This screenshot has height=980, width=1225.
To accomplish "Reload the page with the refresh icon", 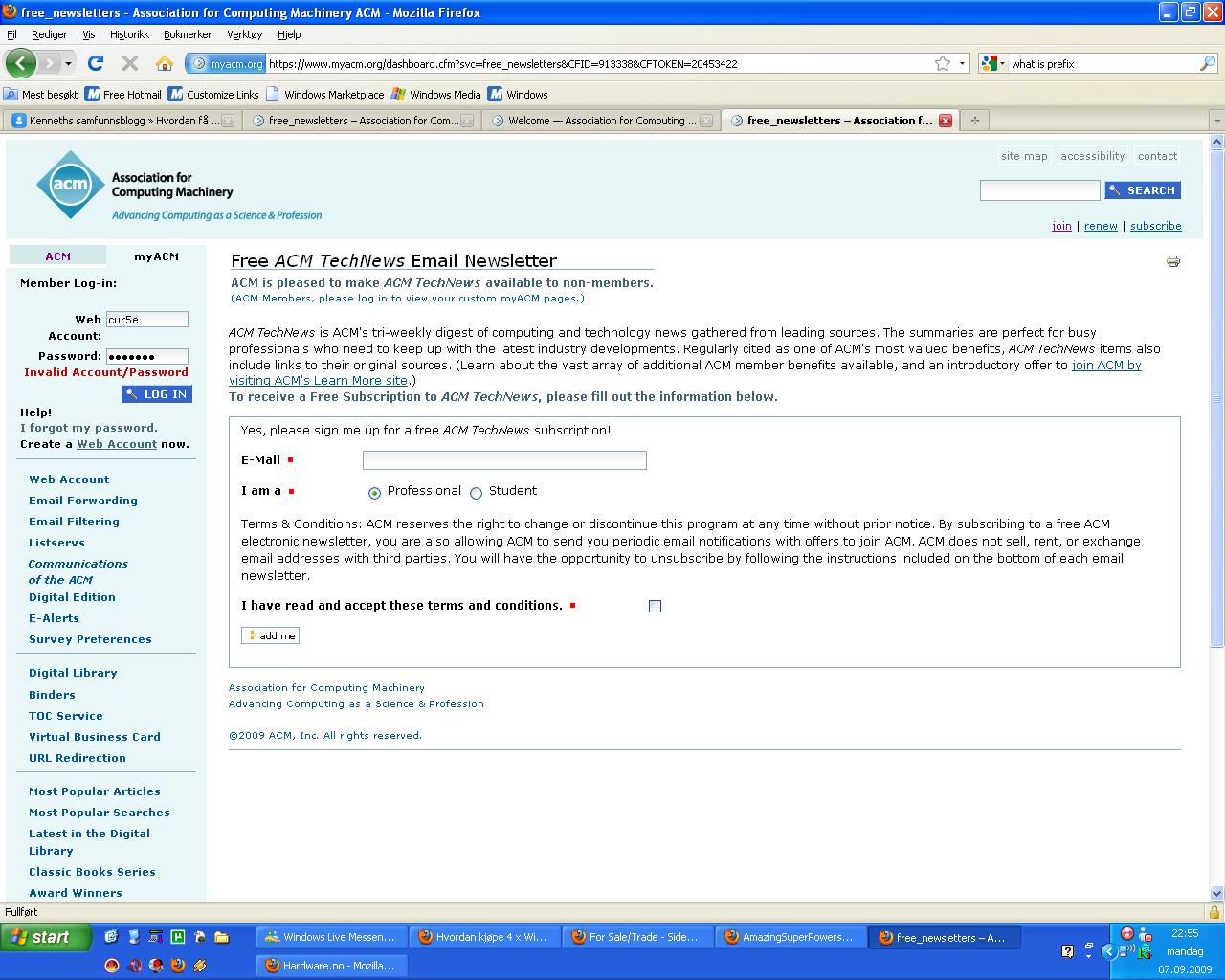I will point(96,64).
